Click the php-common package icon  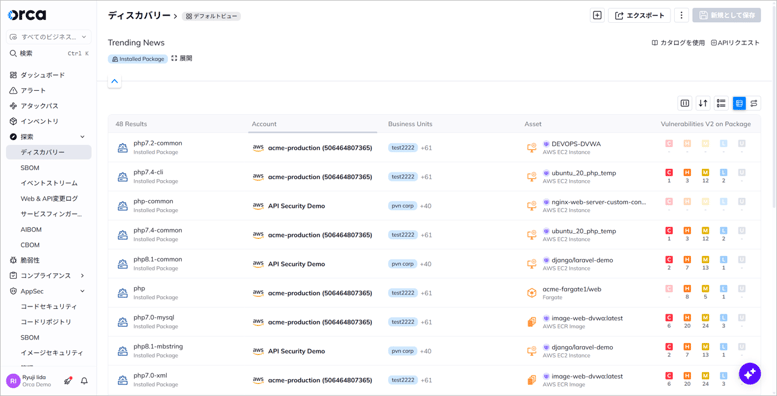point(122,206)
